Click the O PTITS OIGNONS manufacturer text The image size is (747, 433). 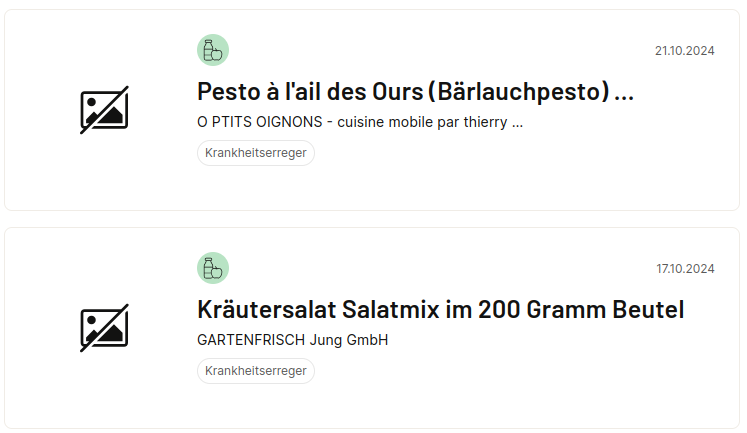(x=260, y=122)
